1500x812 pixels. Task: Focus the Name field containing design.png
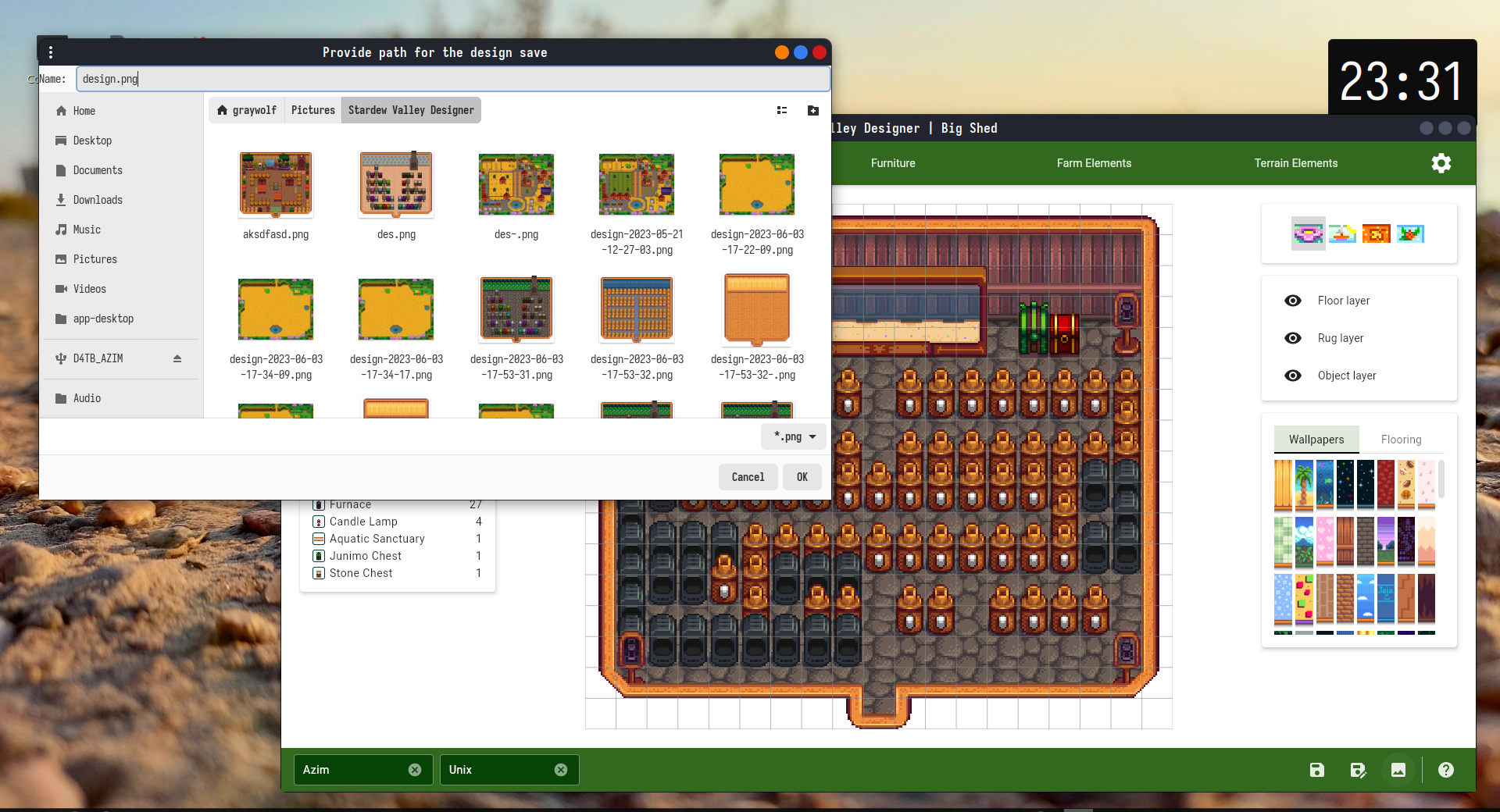(x=453, y=79)
